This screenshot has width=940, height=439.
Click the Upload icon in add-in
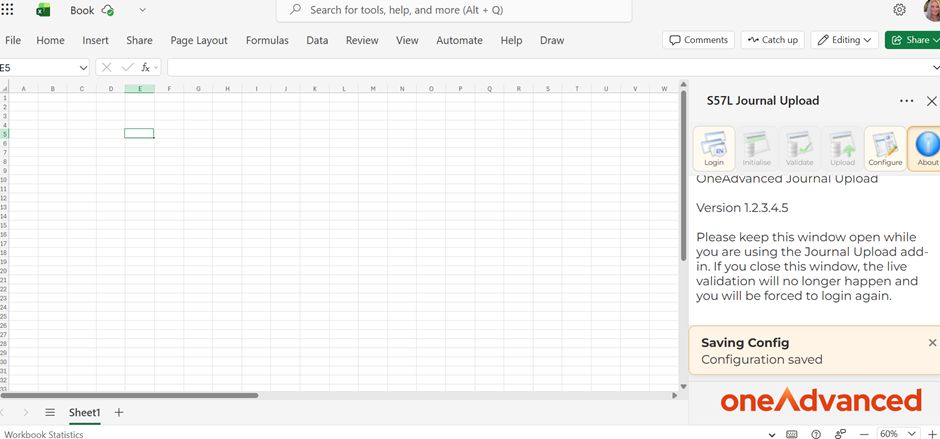coord(842,149)
